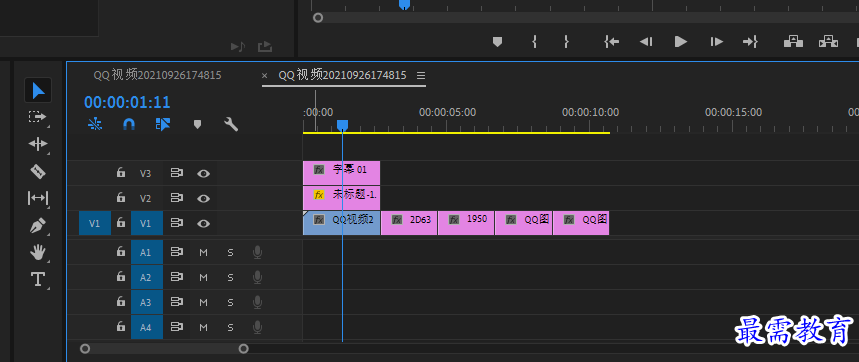Click the Lift button
The height and width of the screenshot is (362, 859).
793,42
